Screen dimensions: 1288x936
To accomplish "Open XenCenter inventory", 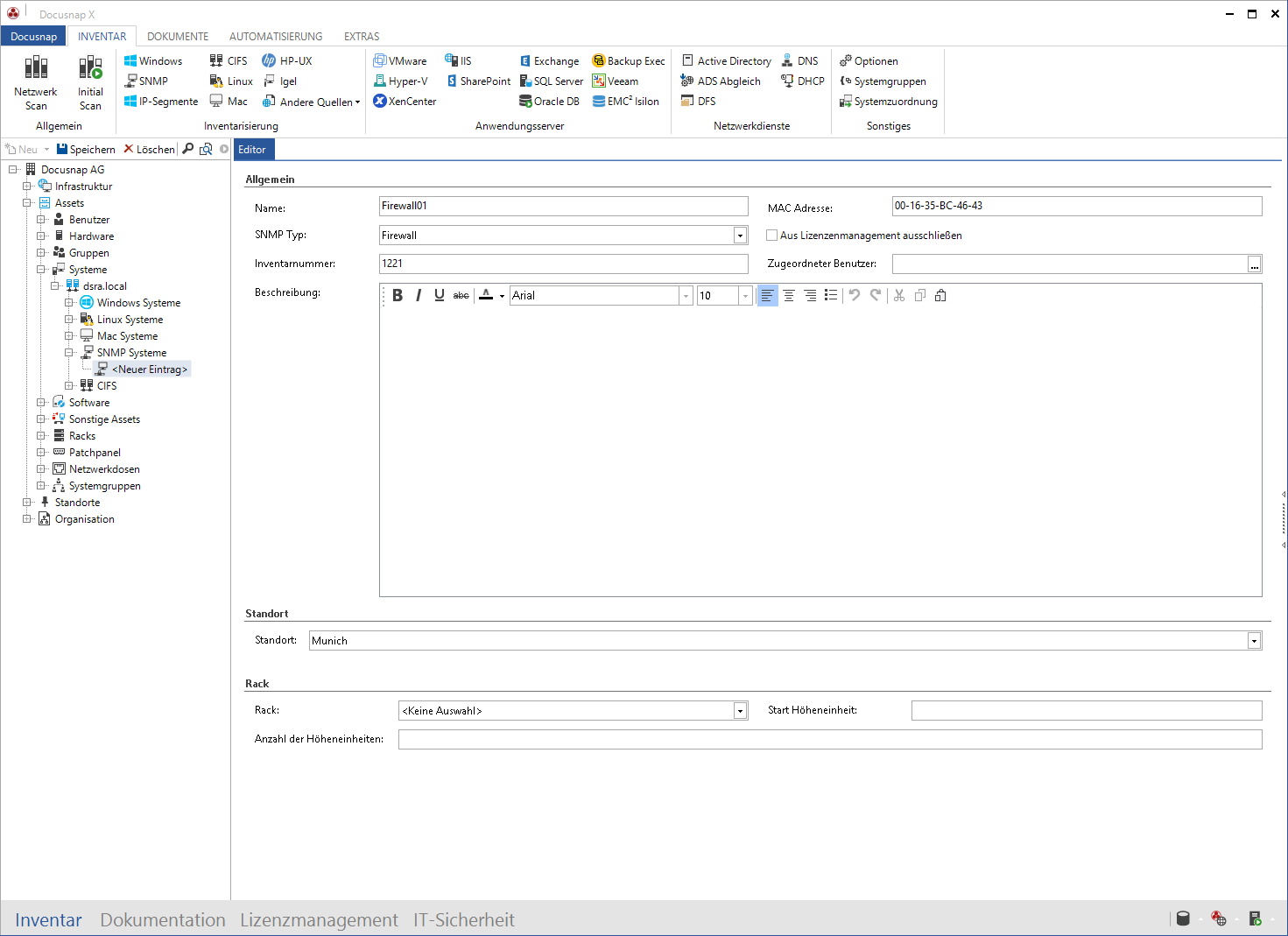I will tap(405, 102).
